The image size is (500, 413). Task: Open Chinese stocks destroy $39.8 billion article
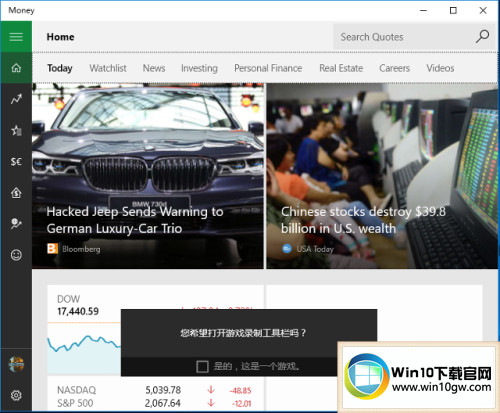(x=363, y=220)
